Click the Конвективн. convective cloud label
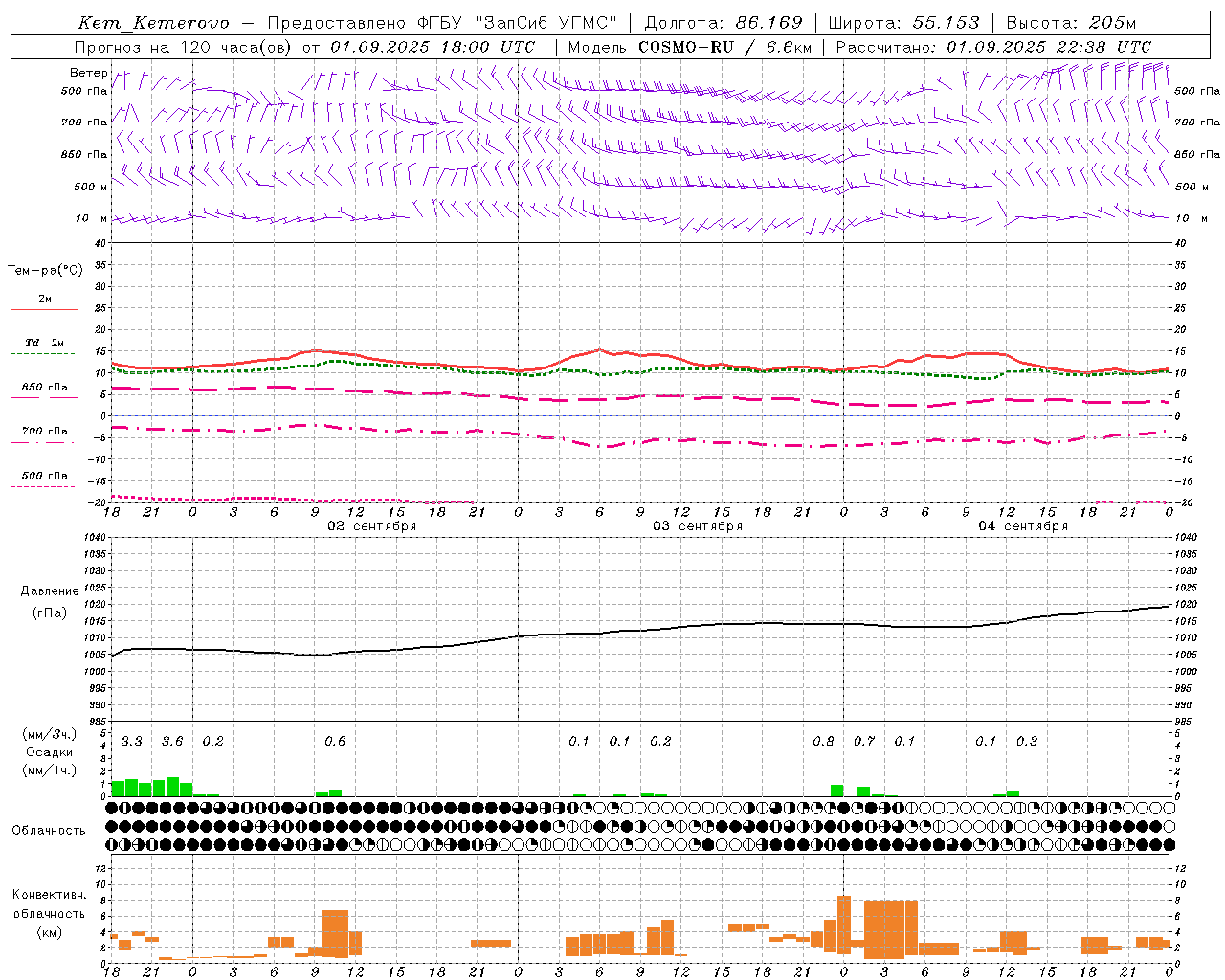Viewport: 1225px width, 980px height. [49, 895]
